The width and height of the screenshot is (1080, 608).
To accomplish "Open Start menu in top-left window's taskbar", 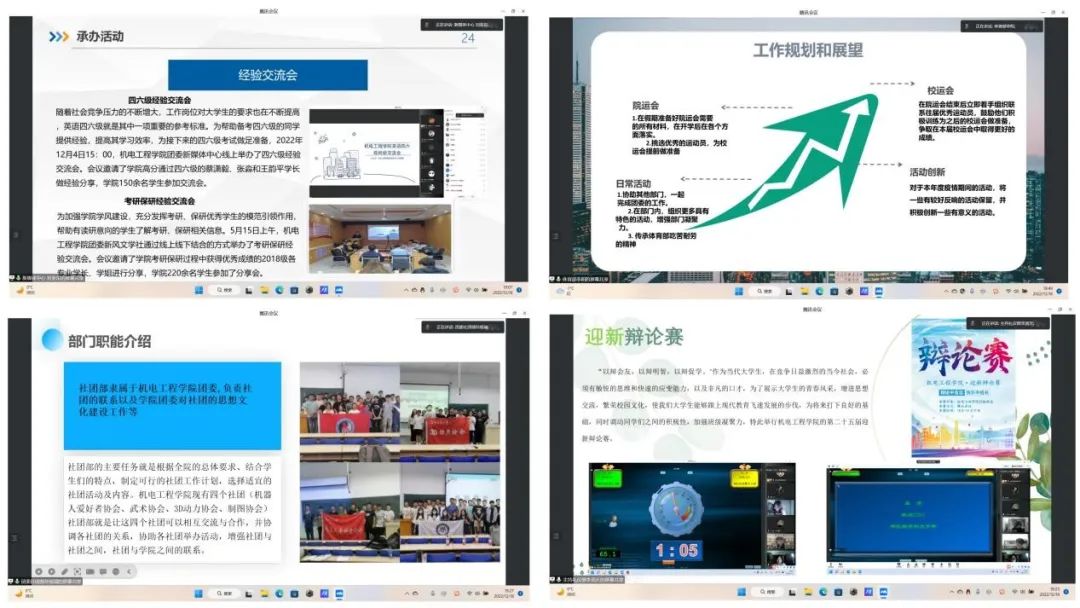I will point(197,290).
